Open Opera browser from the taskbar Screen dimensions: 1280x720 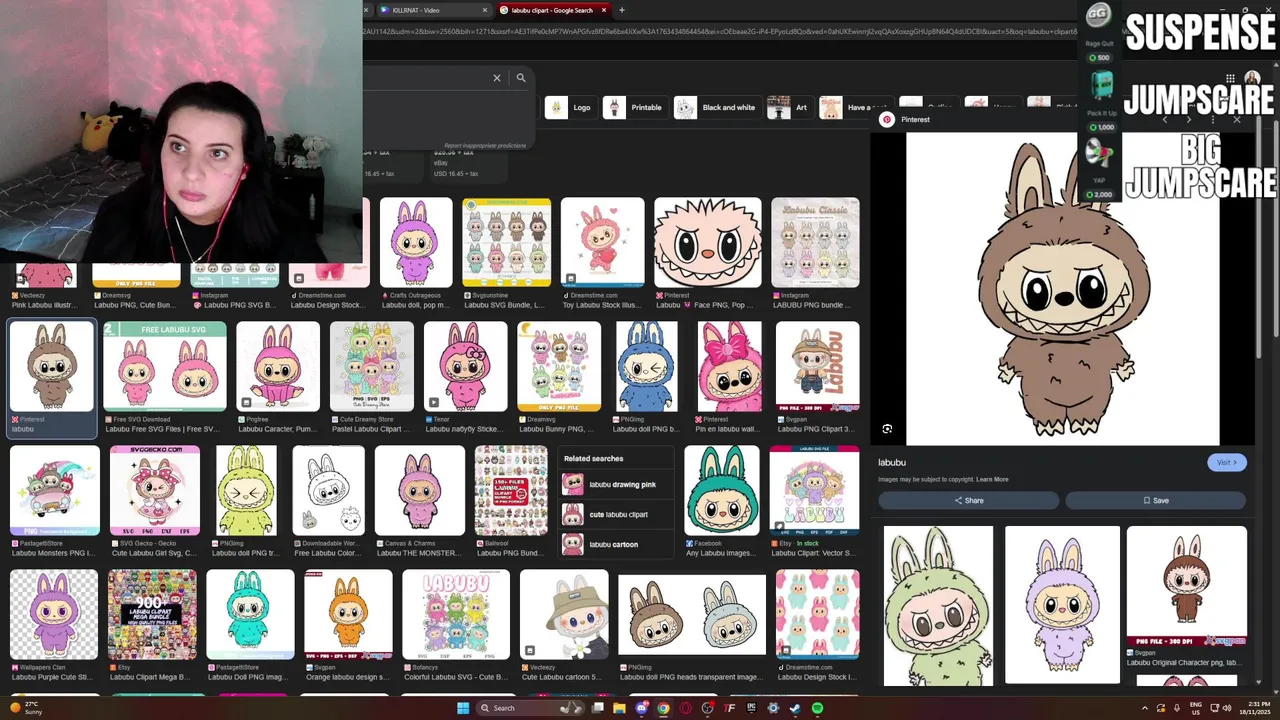point(685,708)
